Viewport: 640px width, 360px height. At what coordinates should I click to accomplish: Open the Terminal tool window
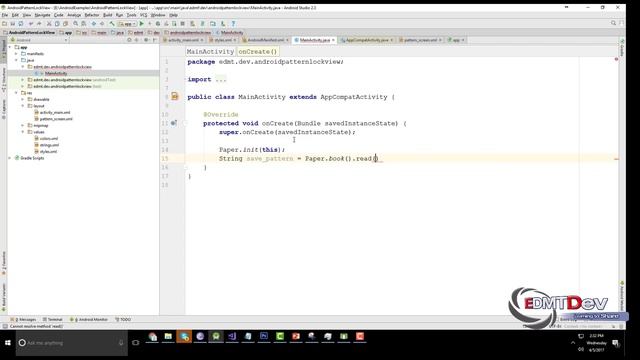tap(53, 320)
